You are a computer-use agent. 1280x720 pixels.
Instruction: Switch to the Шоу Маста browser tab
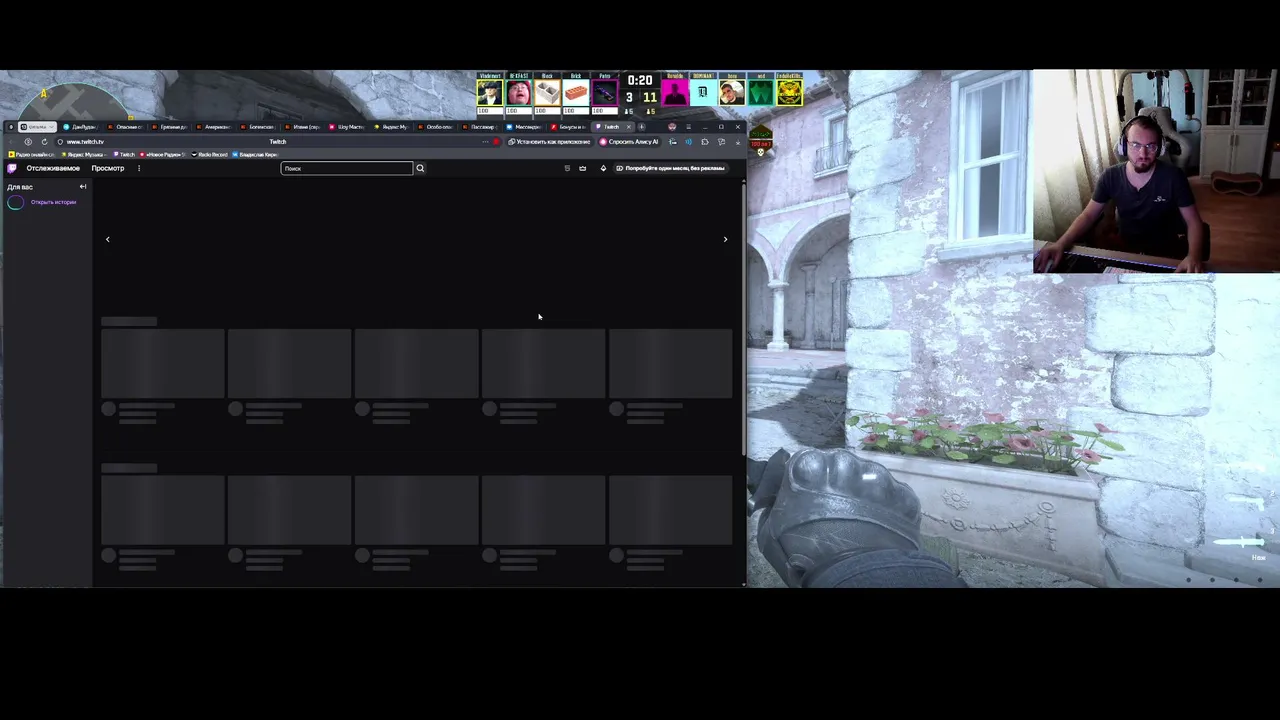point(348,127)
